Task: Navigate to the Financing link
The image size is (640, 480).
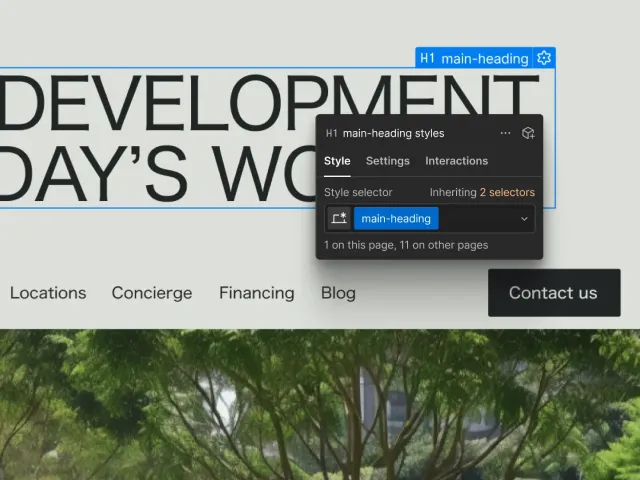Action: coord(257,293)
